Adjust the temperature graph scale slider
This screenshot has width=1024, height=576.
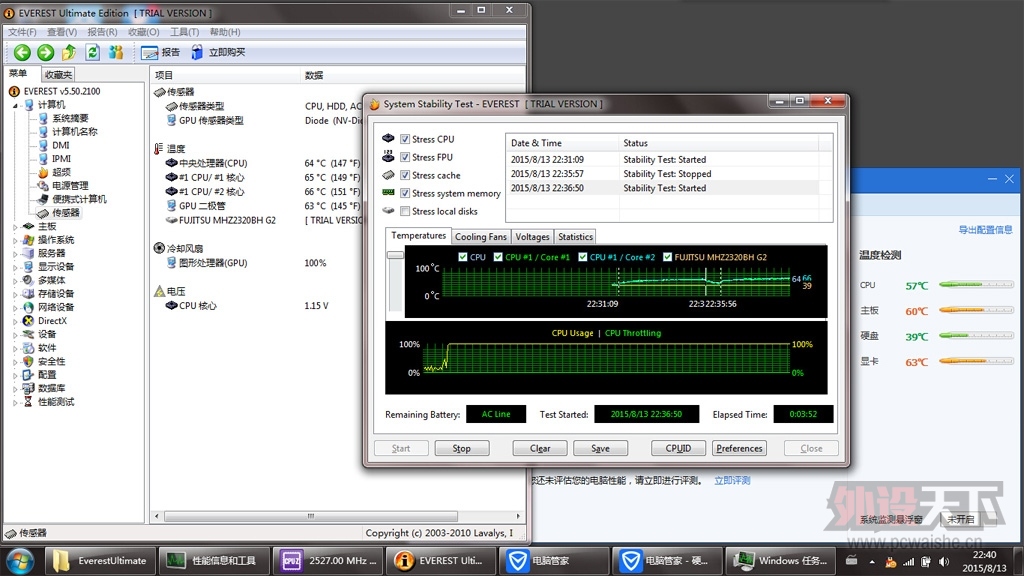click(x=395, y=255)
